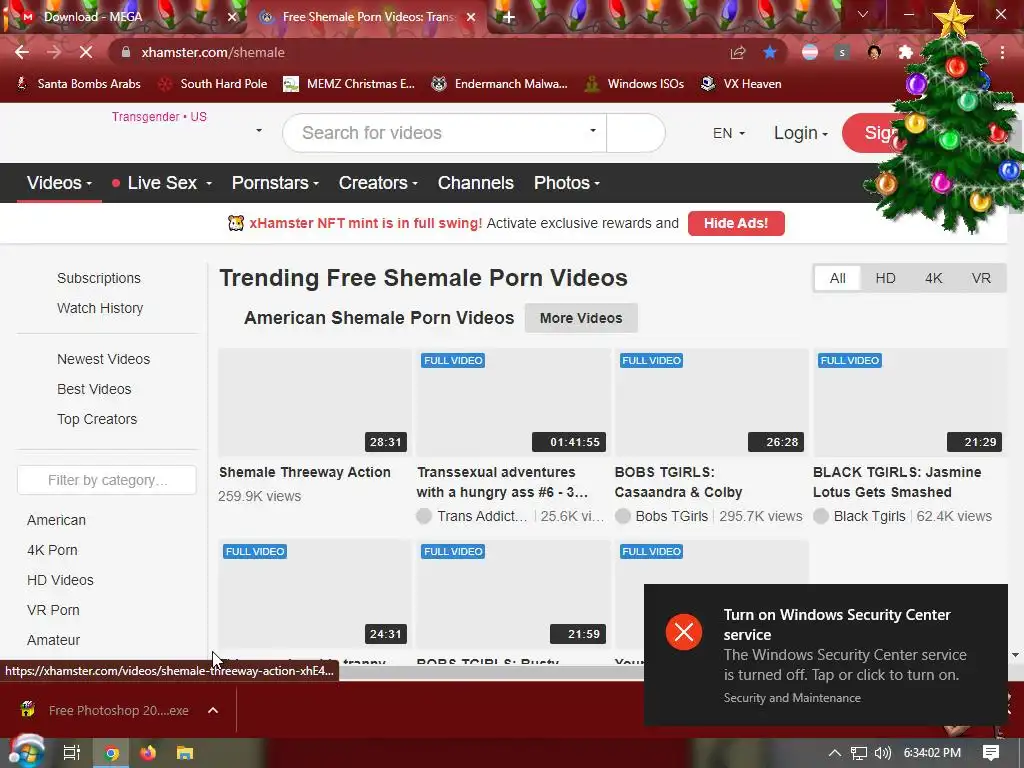
Task: Open the Action Center notifications icon
Action: click(991, 753)
